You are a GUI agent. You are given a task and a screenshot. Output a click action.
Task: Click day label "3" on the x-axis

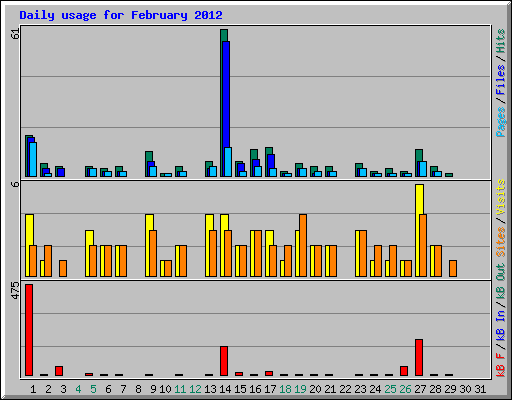point(63,389)
